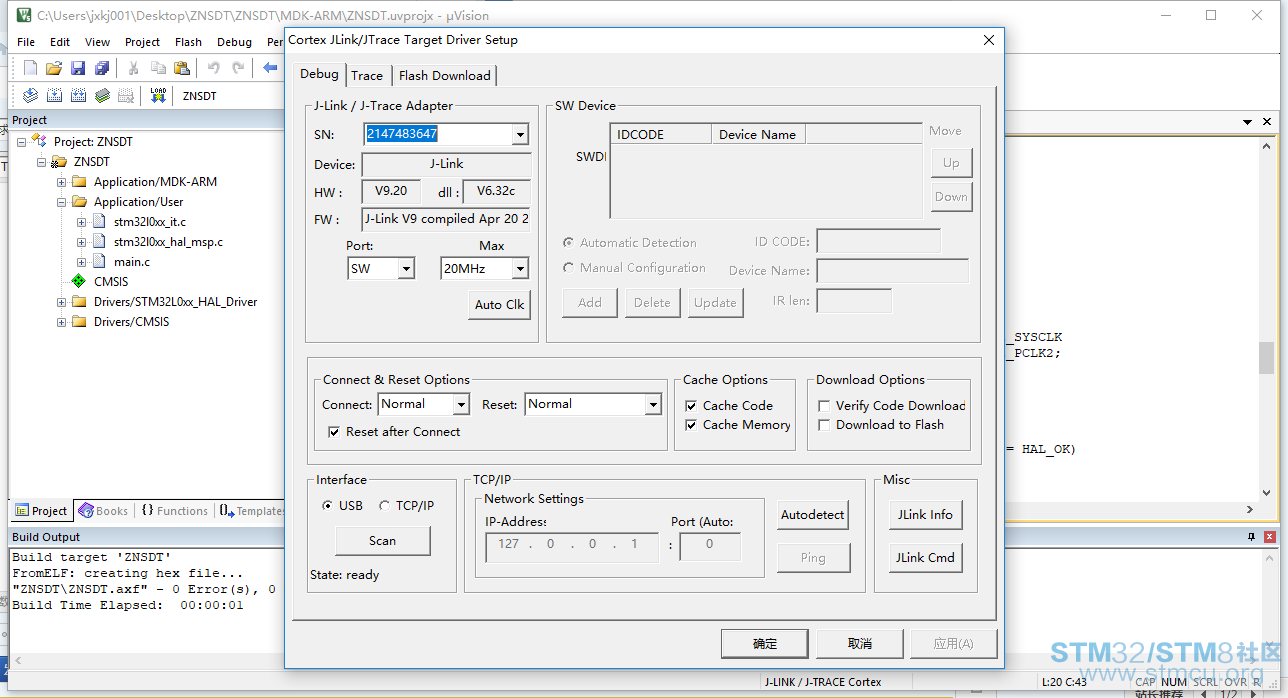Expand the Application/MDK-ARM folder
This screenshot has width=1288, height=698.
coord(61,182)
